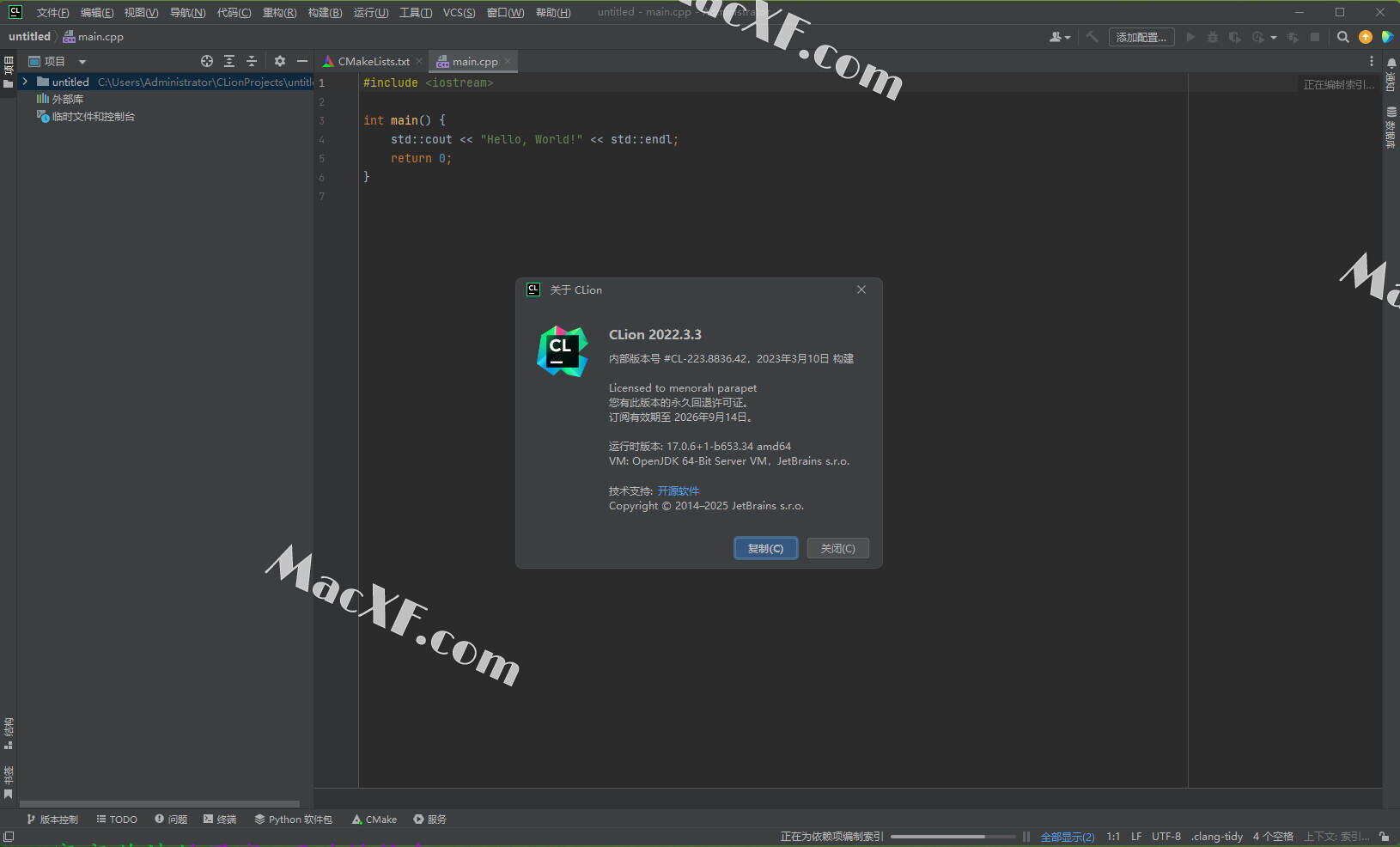Open the 构建(B) menu
The height and width of the screenshot is (847, 1400).
point(325,12)
